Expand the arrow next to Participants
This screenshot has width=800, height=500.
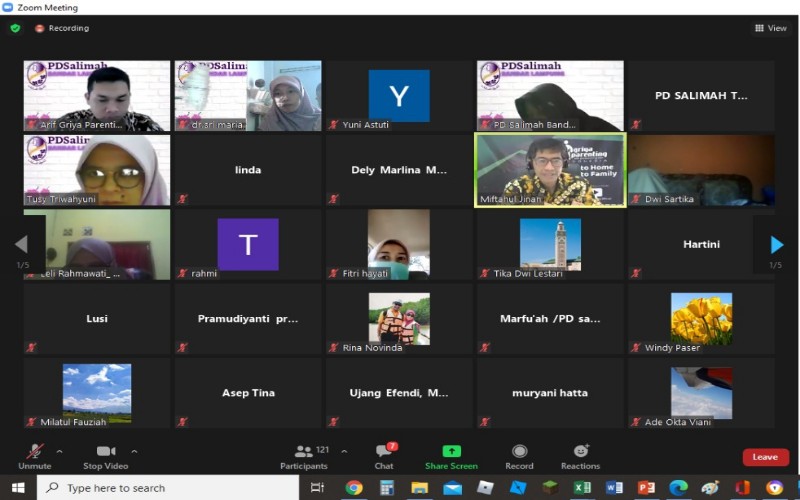pos(344,452)
